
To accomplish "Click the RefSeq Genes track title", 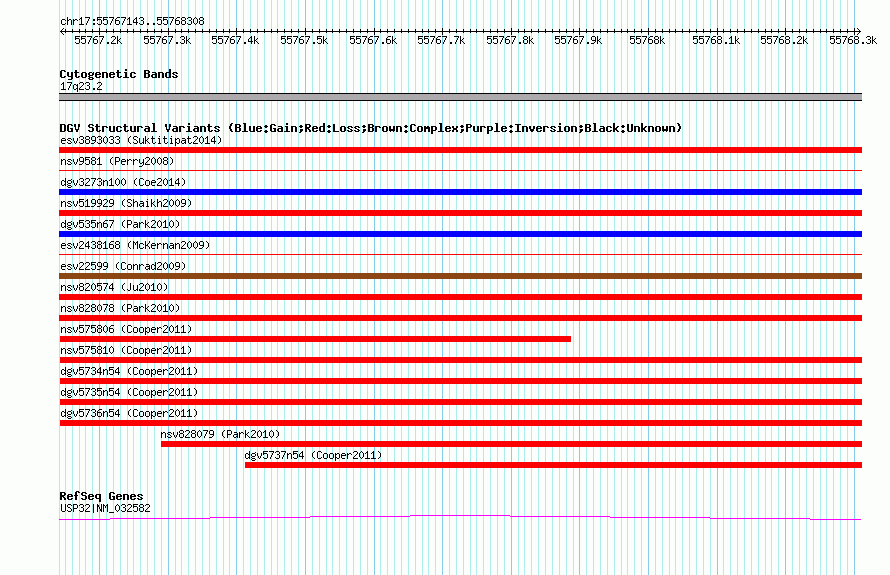I will click(x=101, y=496).
